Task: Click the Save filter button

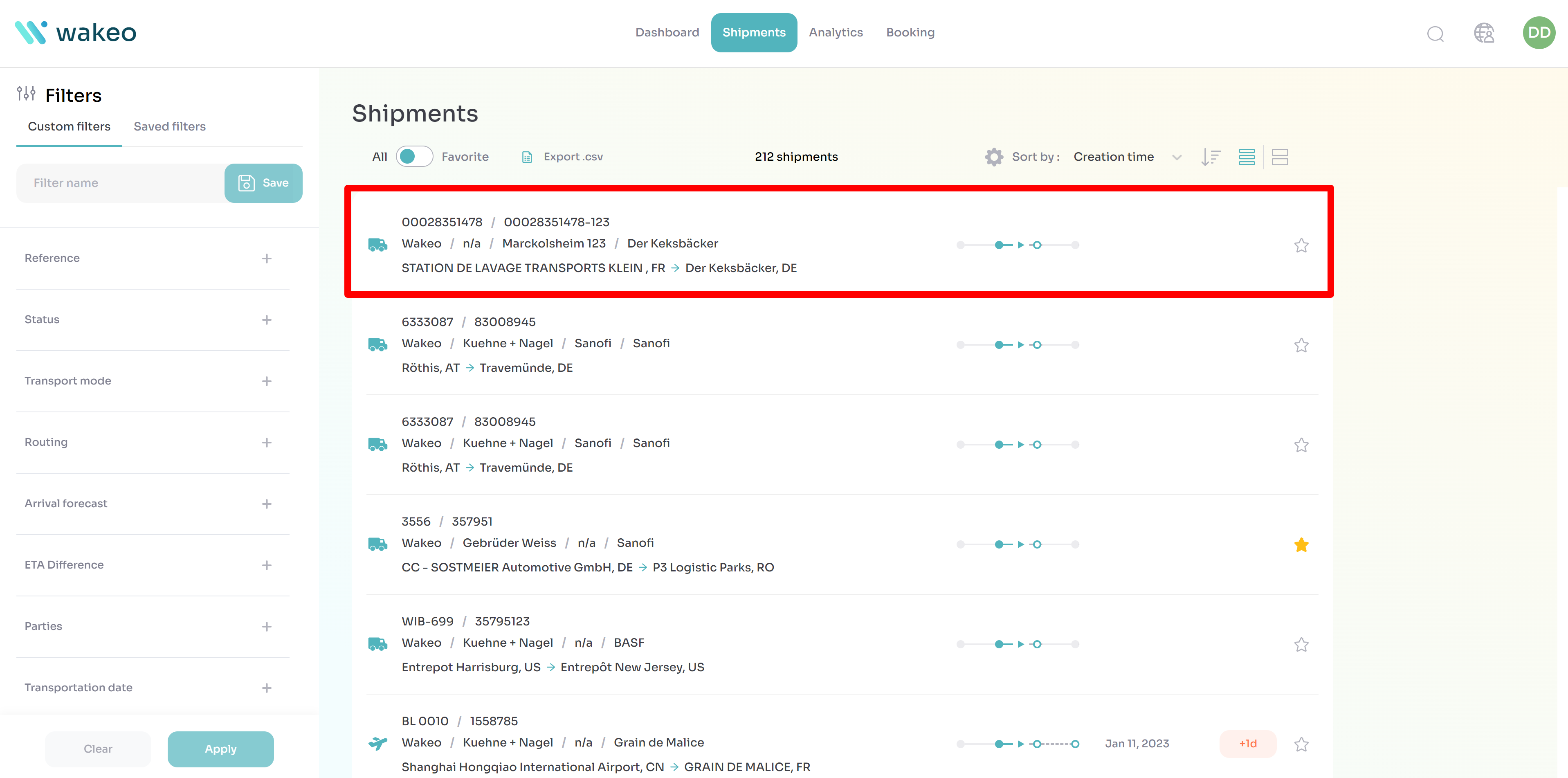Action: (x=263, y=183)
